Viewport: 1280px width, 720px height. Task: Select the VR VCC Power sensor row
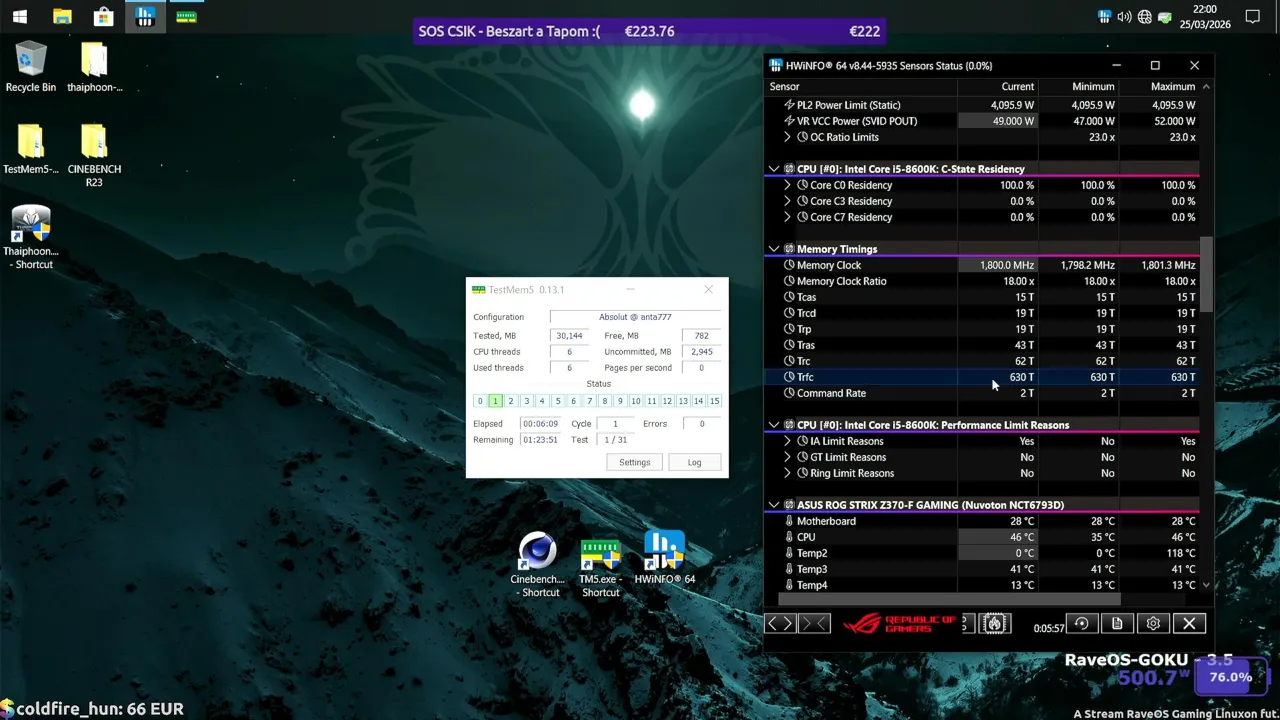tap(982, 121)
